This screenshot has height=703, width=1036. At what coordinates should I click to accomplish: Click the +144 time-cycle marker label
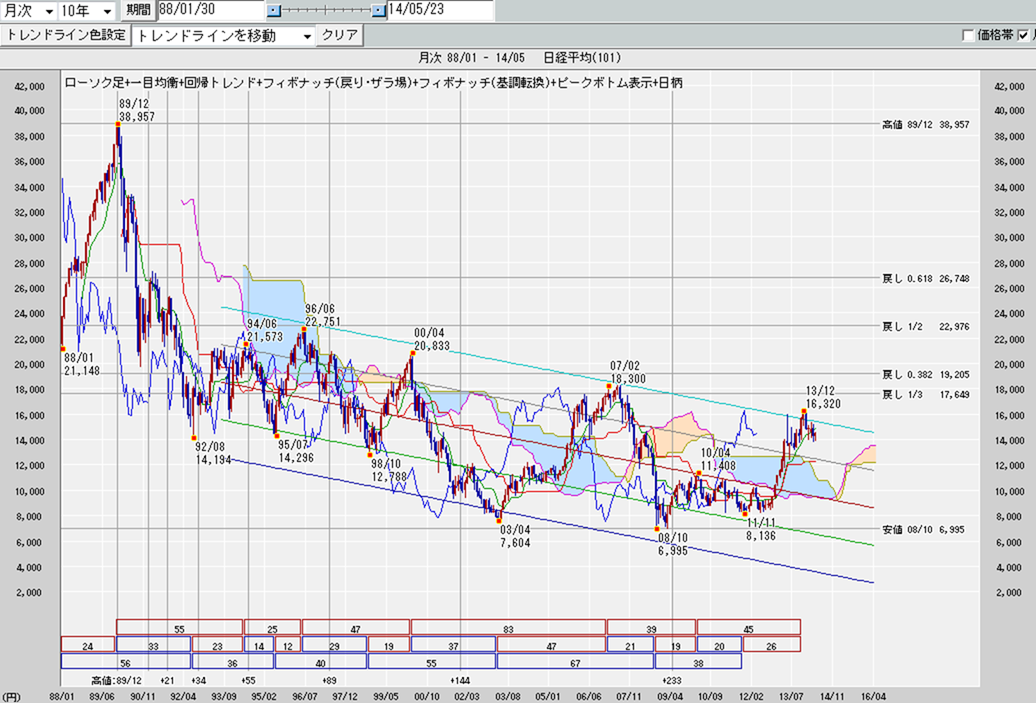pos(460,680)
